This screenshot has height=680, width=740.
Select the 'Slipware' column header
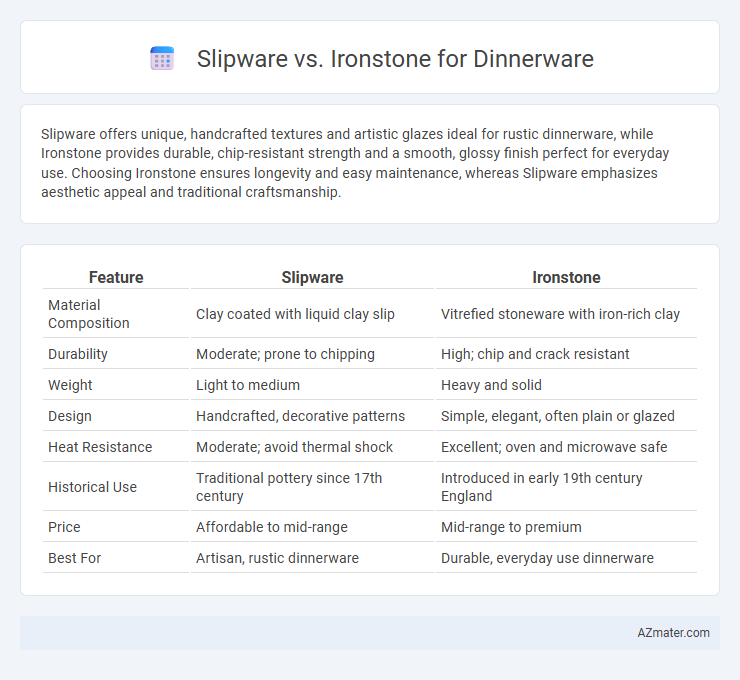tap(312, 277)
